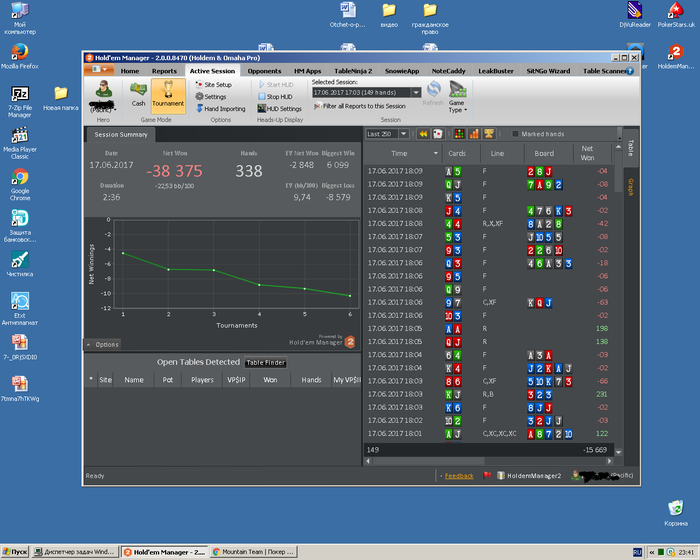
Task: Select the A A hand row winning 198
Action: pyautogui.click(x=488, y=329)
